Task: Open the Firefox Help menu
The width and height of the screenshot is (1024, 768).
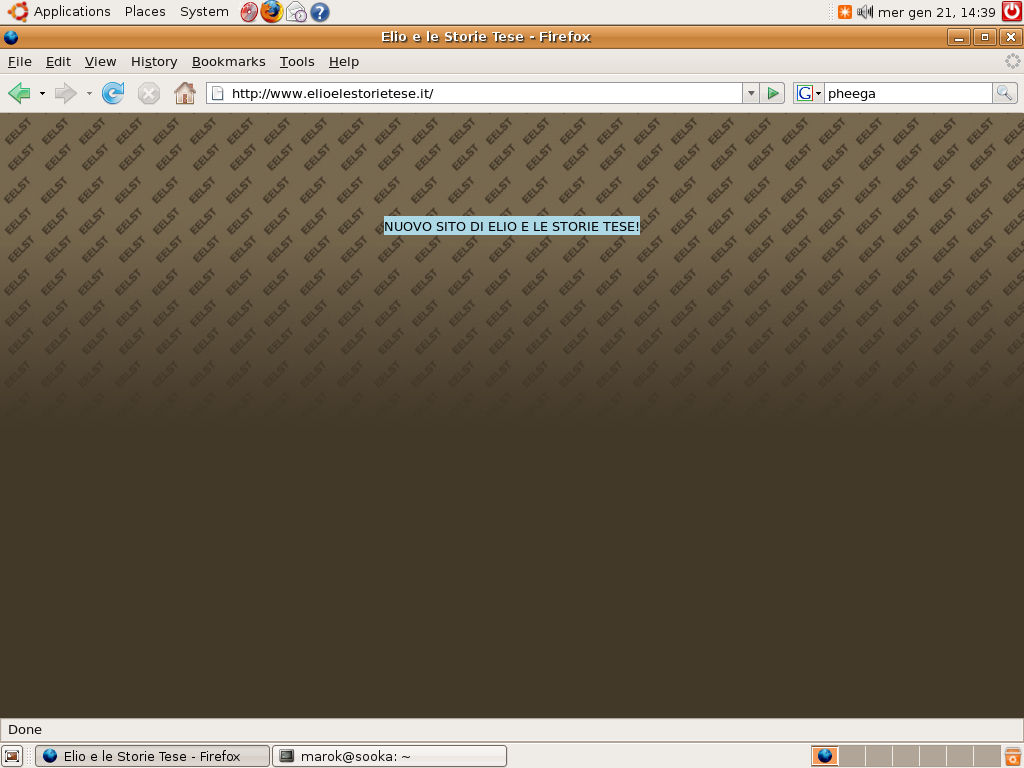Action: [x=344, y=61]
